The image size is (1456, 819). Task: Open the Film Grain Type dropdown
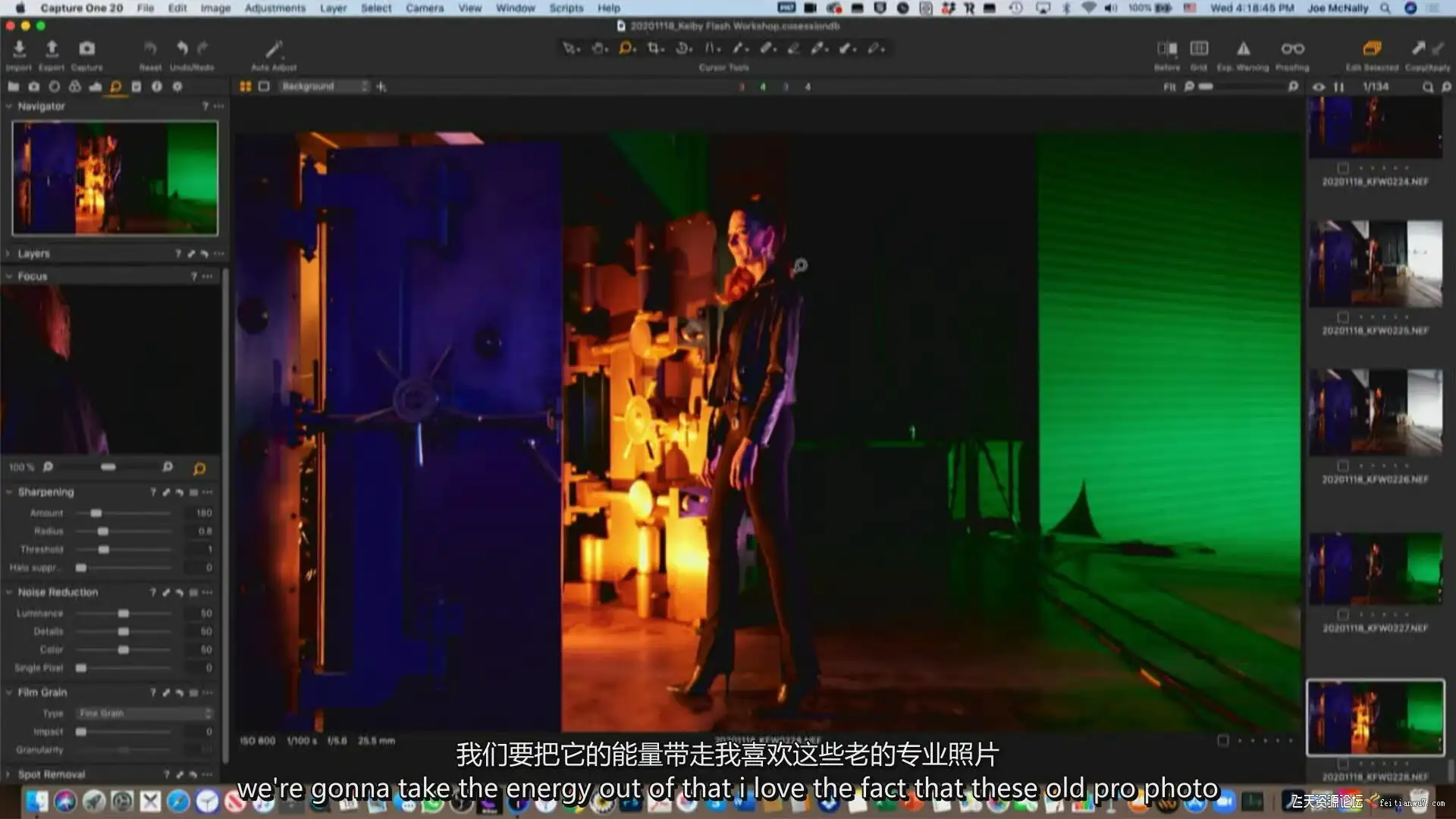click(x=144, y=714)
